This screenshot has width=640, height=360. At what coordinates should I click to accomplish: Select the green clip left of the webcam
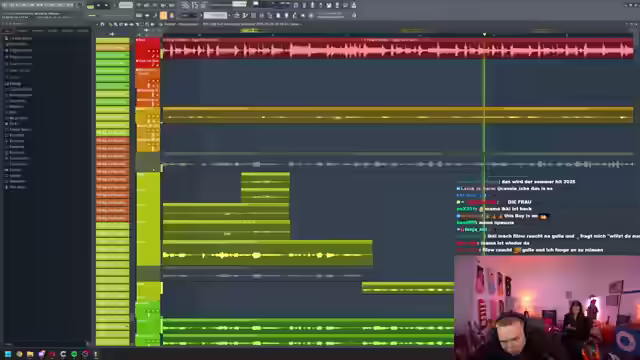[x=408, y=288]
